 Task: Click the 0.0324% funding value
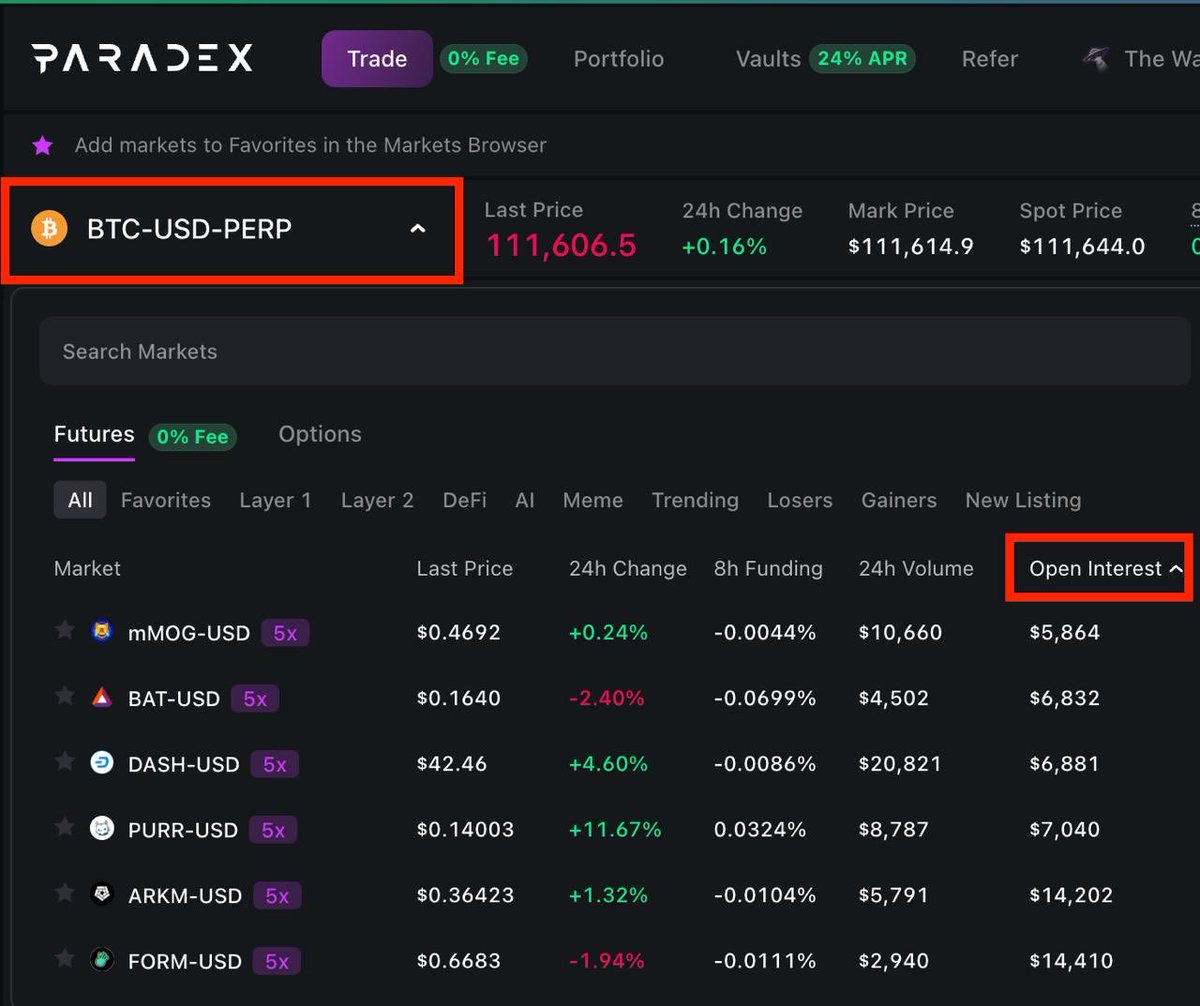click(760, 830)
